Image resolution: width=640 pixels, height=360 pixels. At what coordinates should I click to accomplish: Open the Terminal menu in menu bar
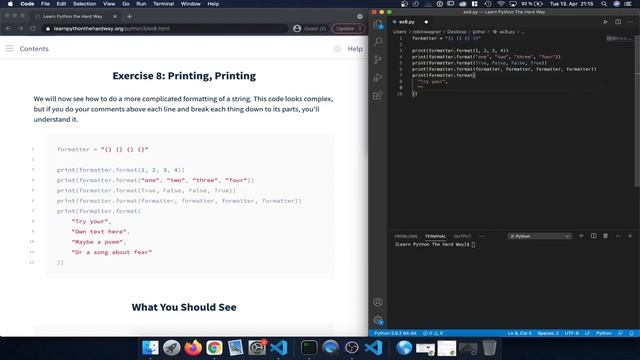[163, 4]
